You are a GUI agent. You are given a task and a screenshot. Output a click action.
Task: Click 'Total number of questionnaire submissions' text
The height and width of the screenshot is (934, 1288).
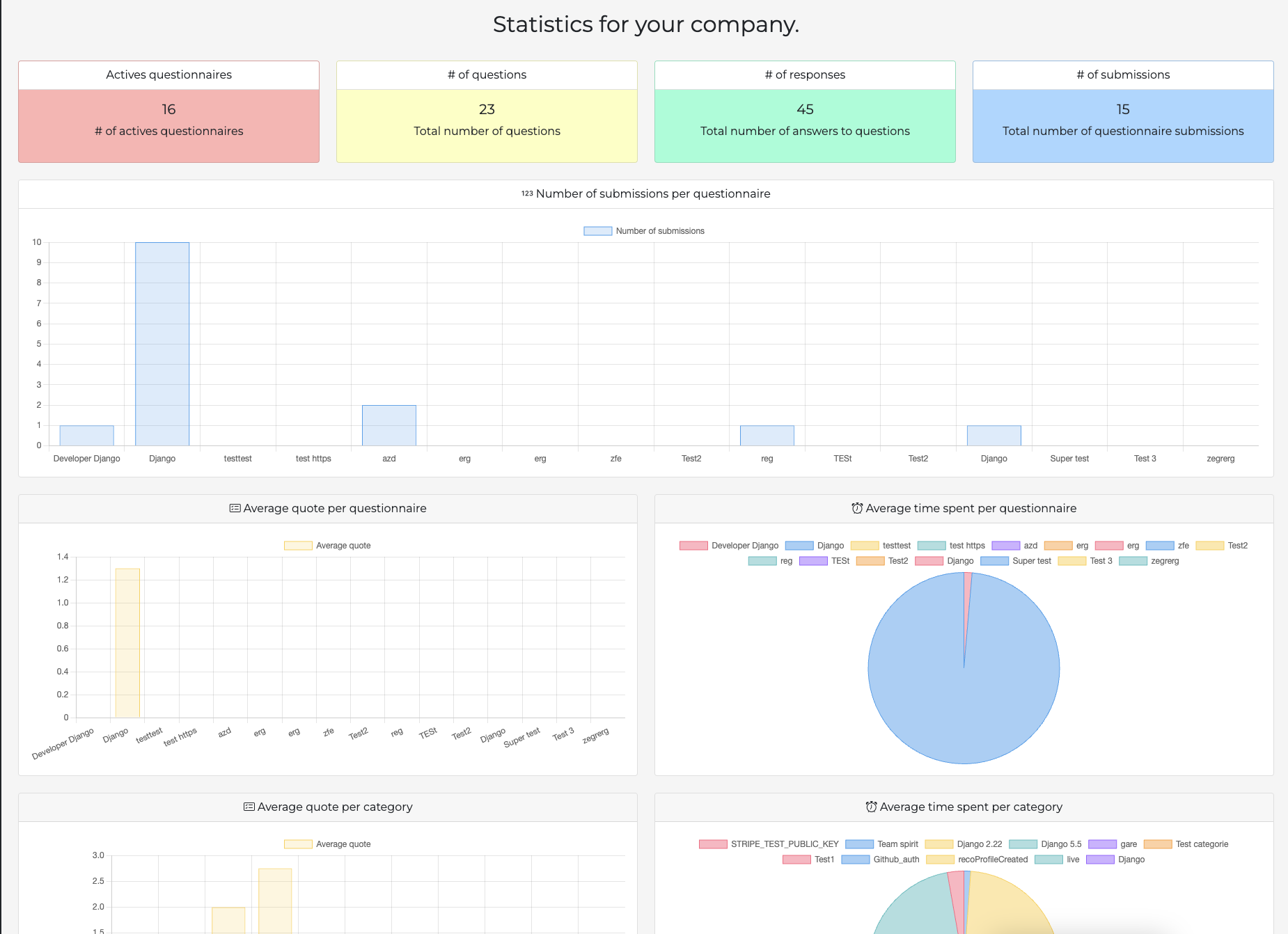1123,132
